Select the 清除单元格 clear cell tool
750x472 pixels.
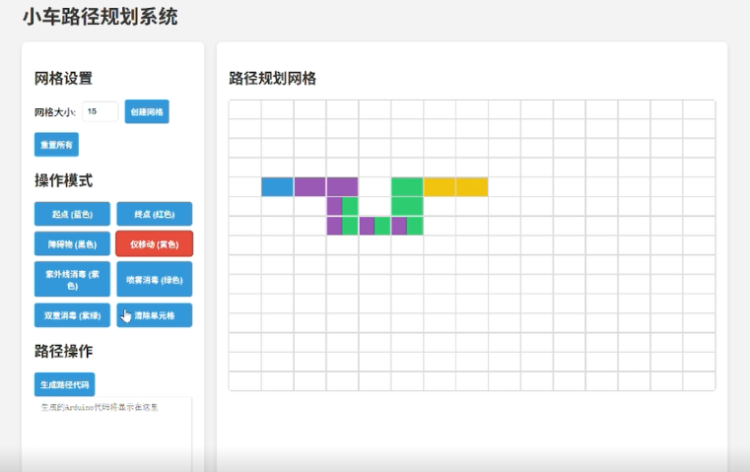154,315
